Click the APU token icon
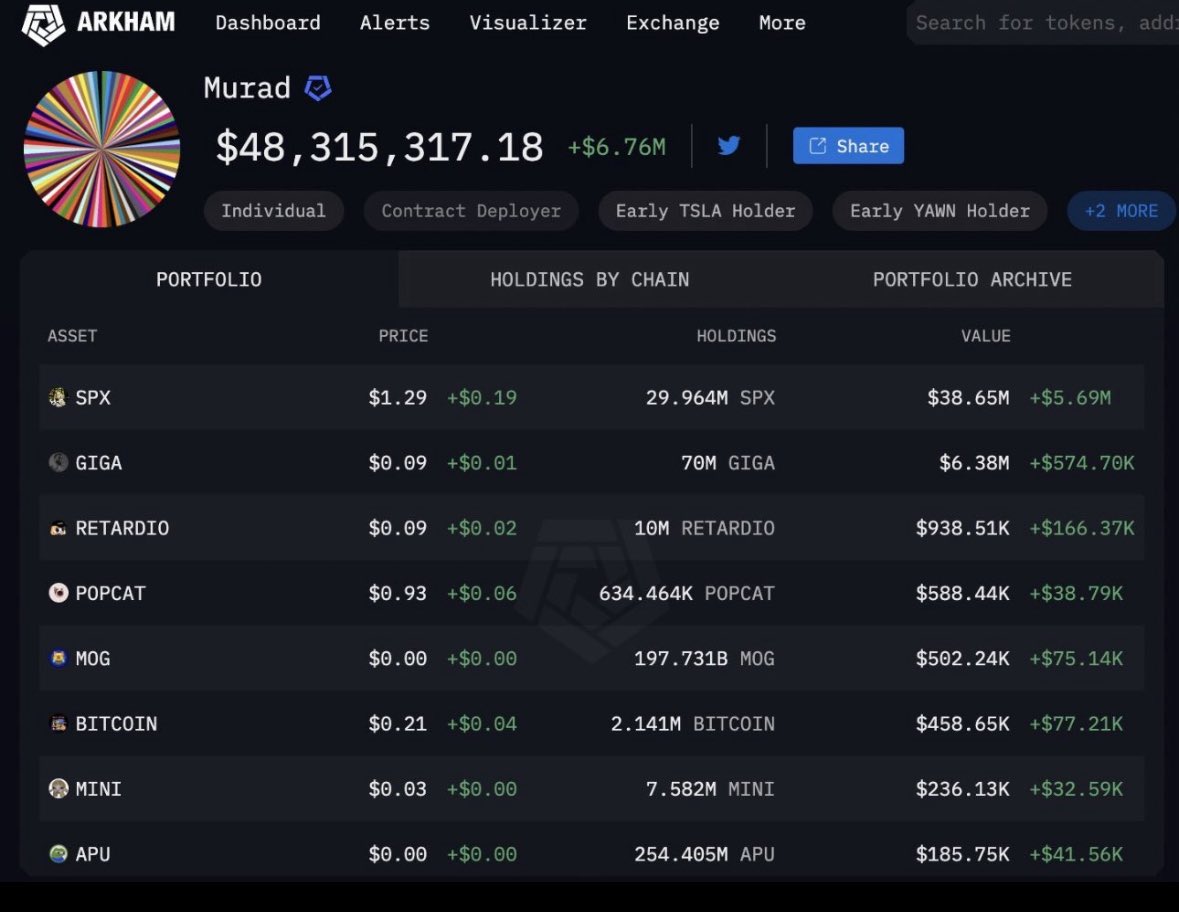This screenshot has height=912, width=1179. point(58,854)
